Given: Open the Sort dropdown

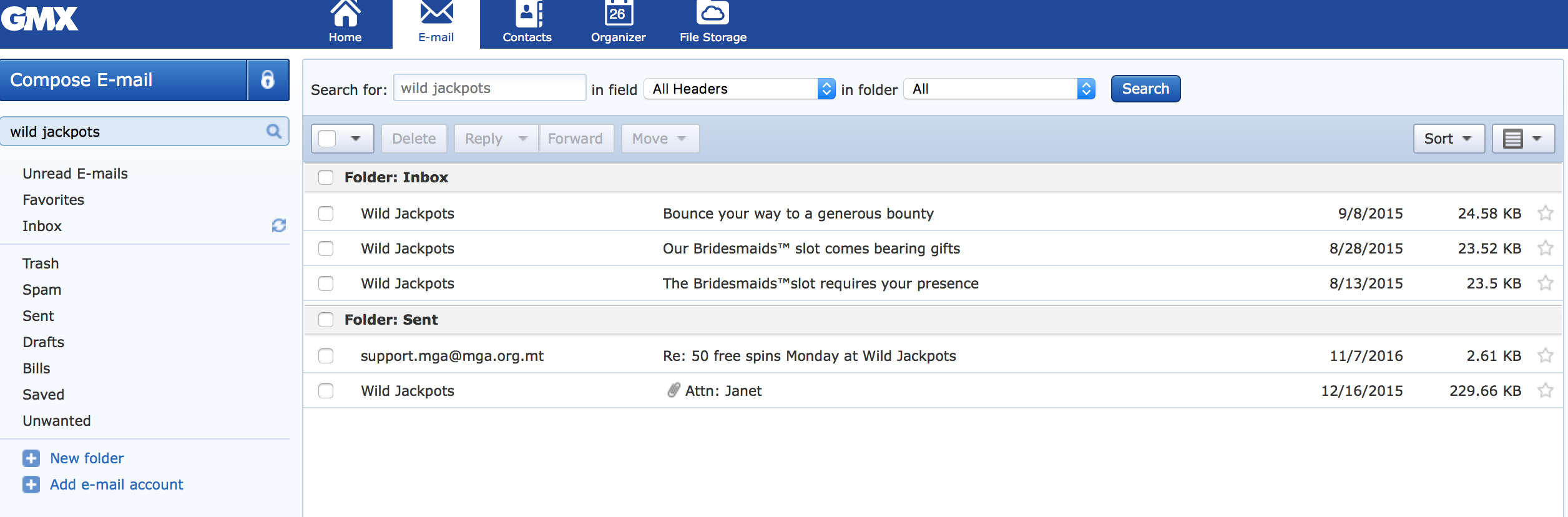Looking at the screenshot, I should coord(1448,139).
